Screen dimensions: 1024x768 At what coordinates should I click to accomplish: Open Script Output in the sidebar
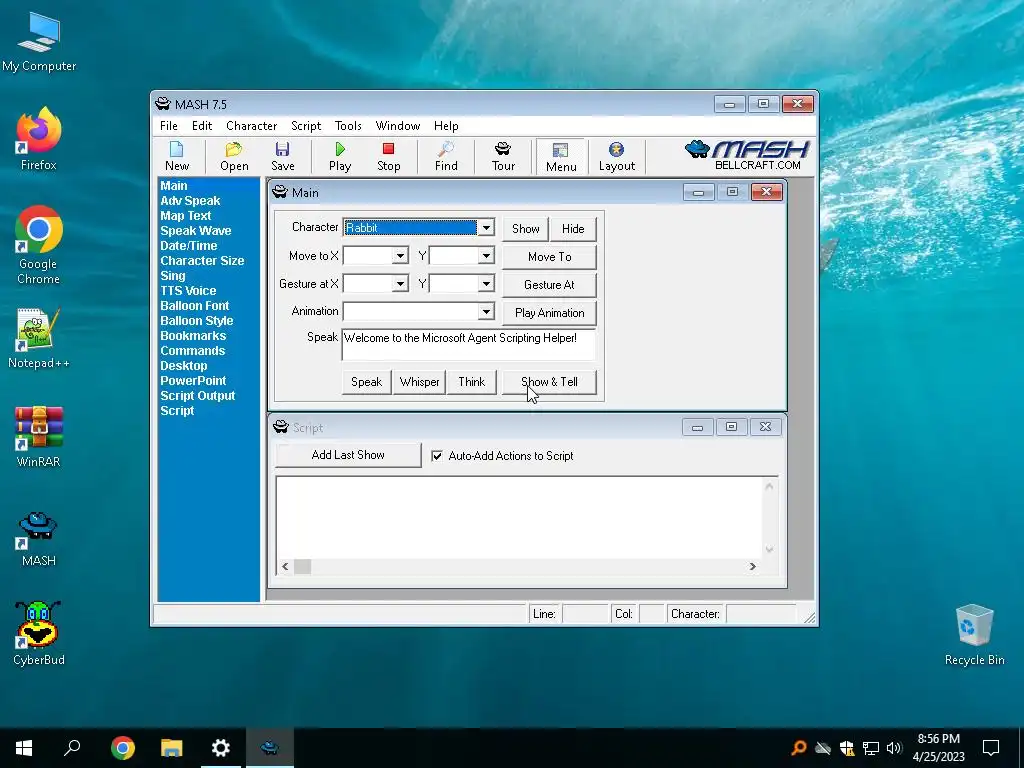point(197,396)
